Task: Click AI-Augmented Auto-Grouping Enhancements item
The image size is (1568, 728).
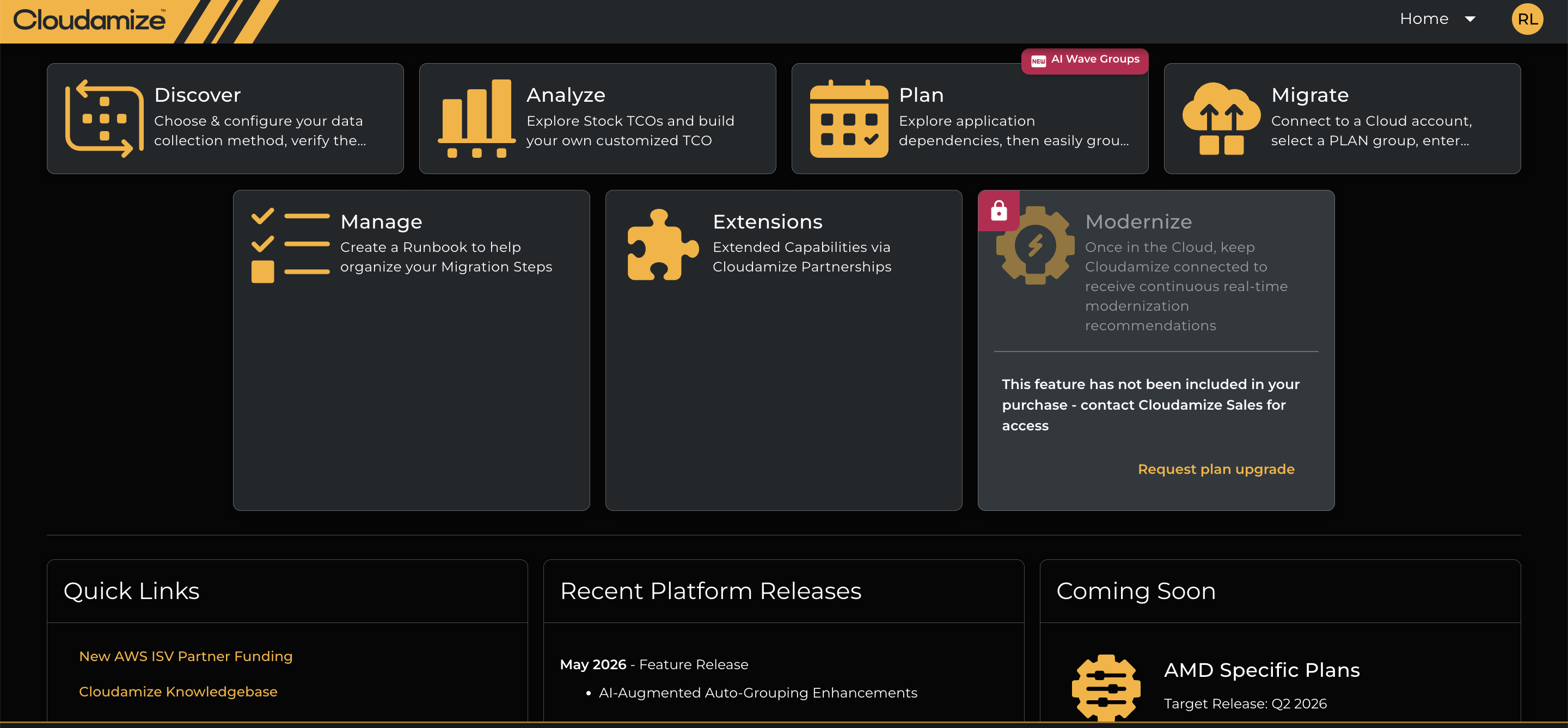Action: click(x=757, y=693)
